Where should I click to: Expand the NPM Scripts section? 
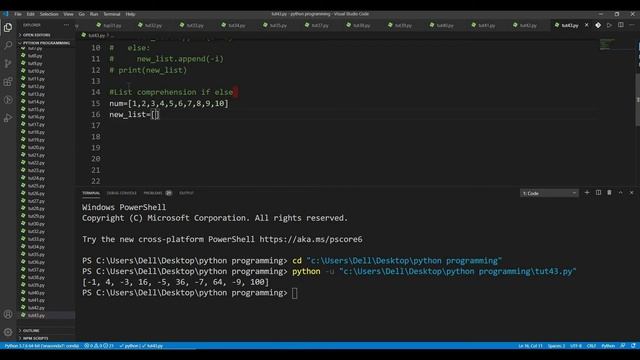click(x=46, y=338)
